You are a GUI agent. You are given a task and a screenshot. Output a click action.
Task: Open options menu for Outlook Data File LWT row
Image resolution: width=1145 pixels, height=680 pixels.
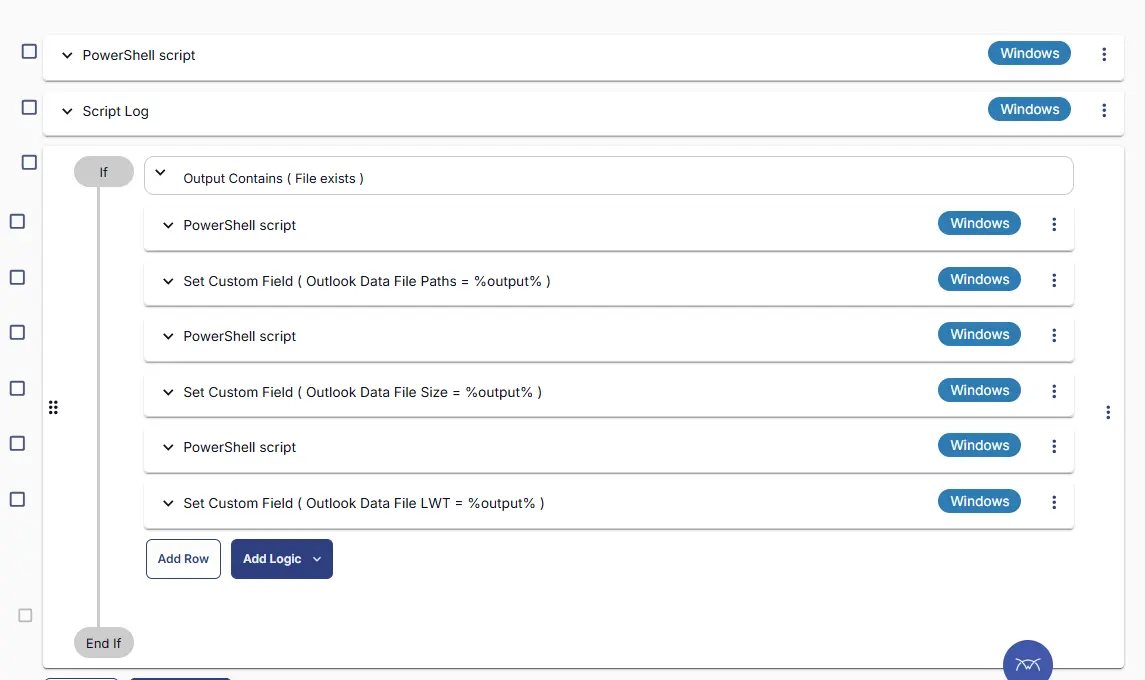(1054, 503)
